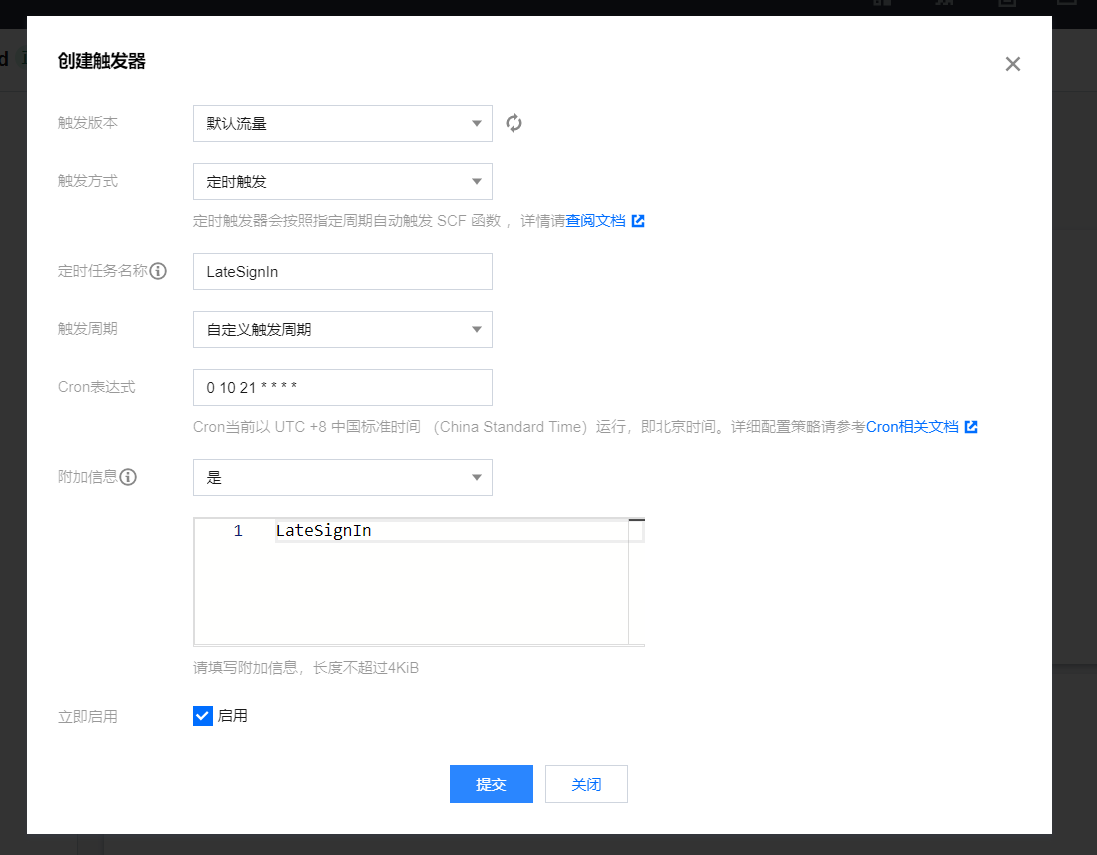Screen dimensions: 1097x855
Task: Click the refresh icon beside trigger version
Action: [514, 123]
